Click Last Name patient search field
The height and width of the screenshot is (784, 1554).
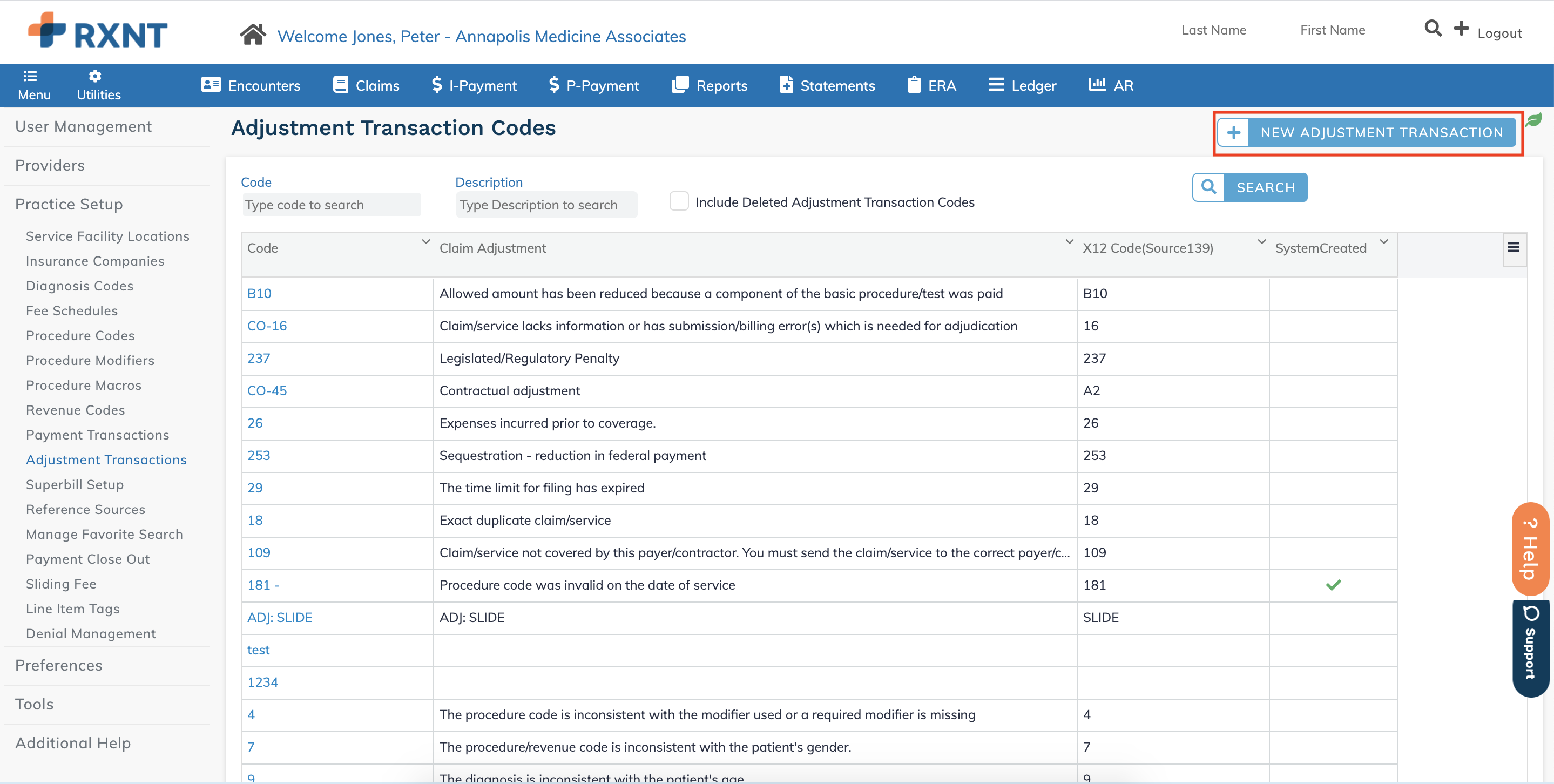(x=1214, y=30)
